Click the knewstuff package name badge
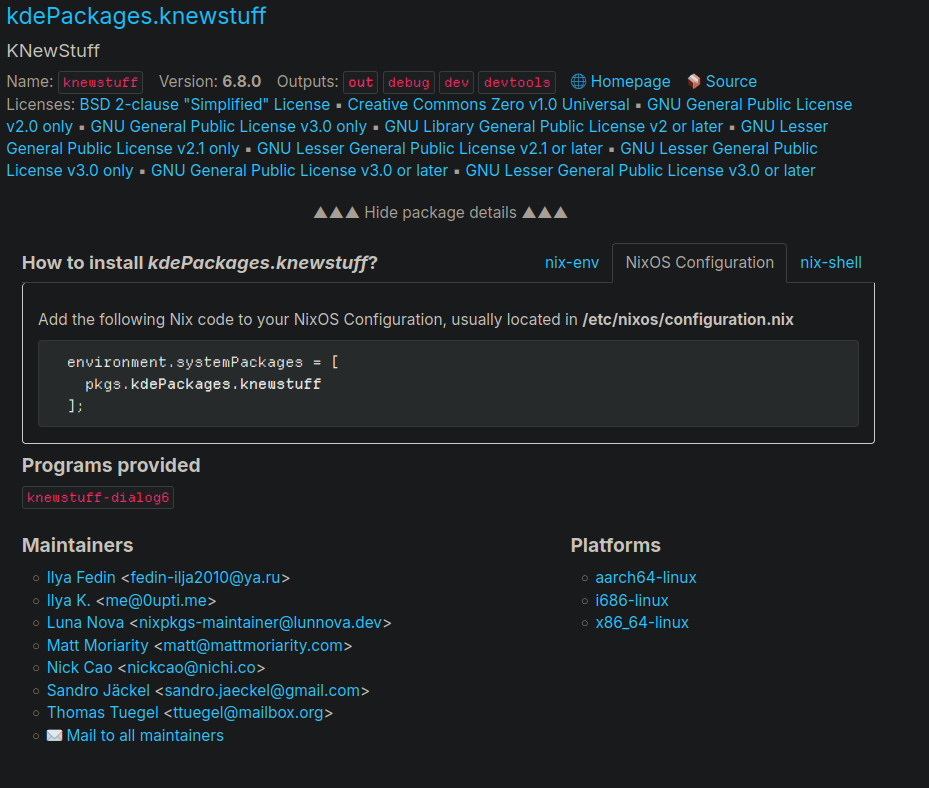Screen dimensions: 929x788 pyautogui.click(x=100, y=82)
